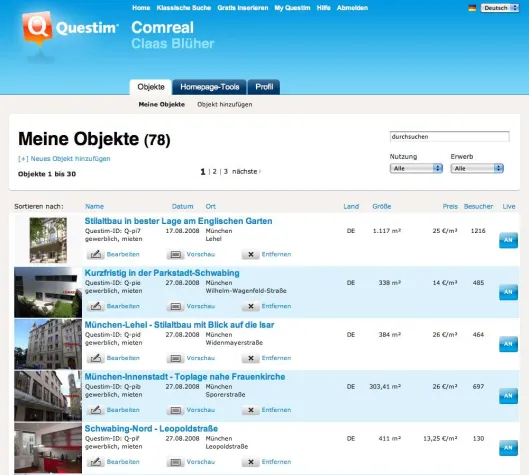Sort the list by Größe
The height and width of the screenshot is (475, 529).
(382, 206)
